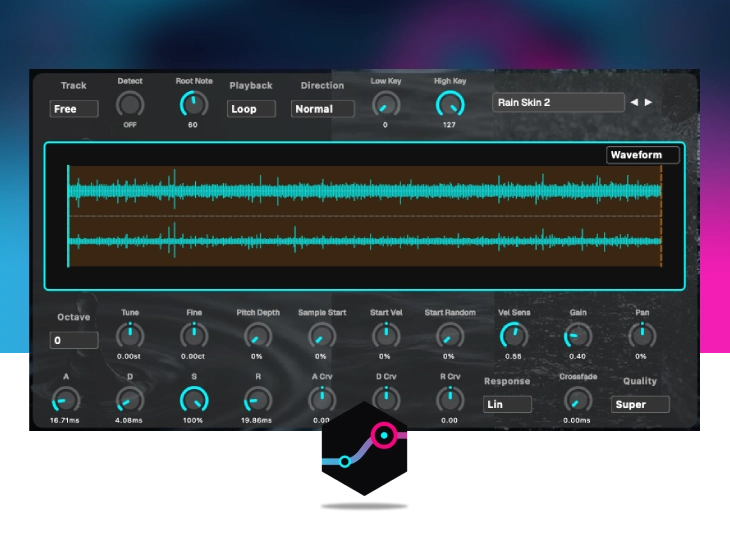Click the Start Vel knob
This screenshot has height=540, width=730.
(386, 335)
